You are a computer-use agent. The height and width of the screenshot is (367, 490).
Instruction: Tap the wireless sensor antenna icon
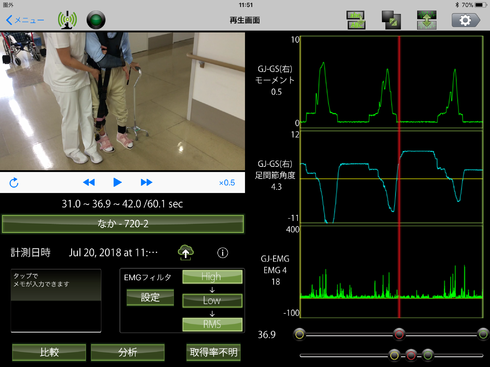[x=67, y=20]
